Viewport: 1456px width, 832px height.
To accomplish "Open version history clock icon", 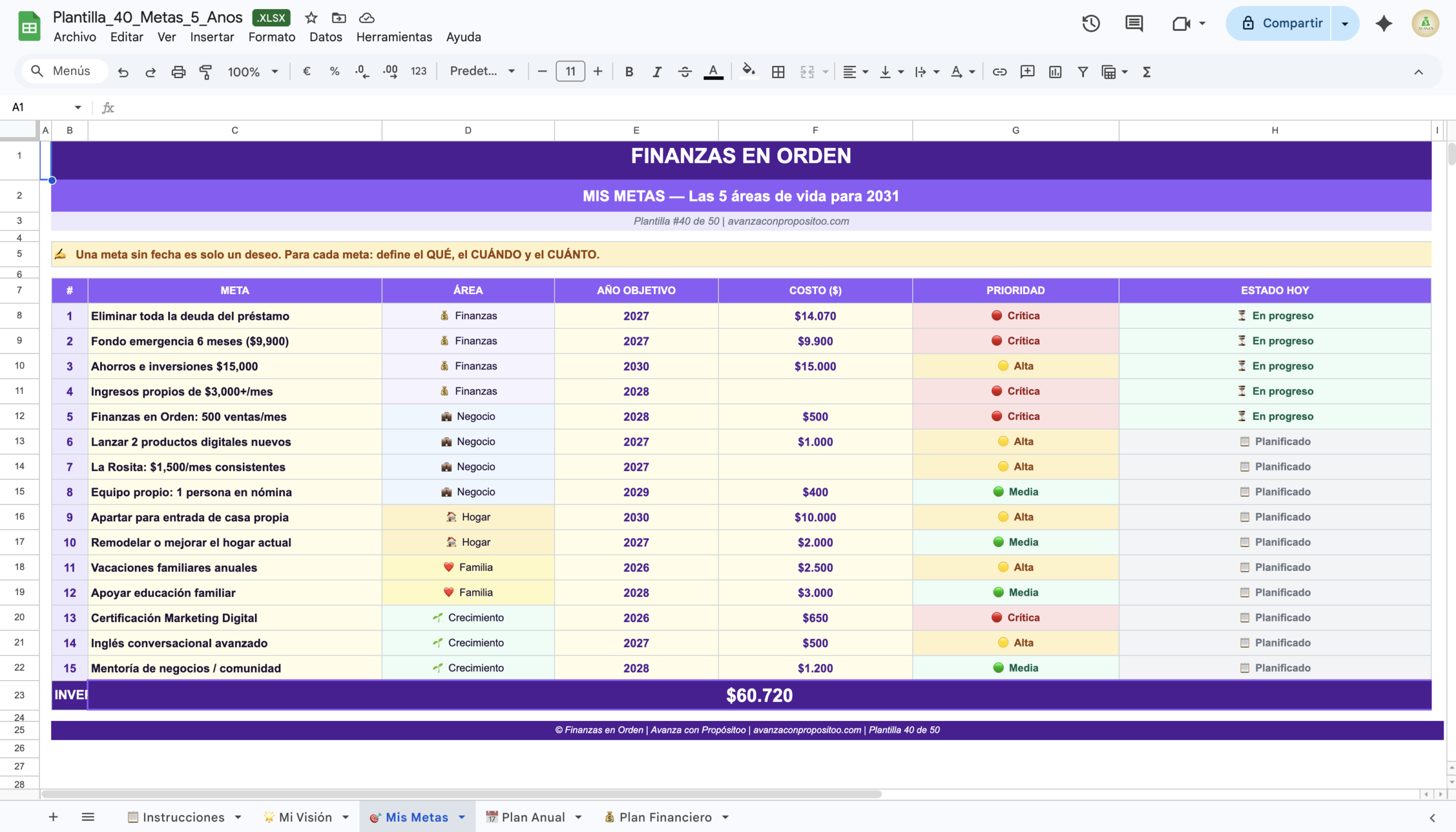I will coord(1090,23).
